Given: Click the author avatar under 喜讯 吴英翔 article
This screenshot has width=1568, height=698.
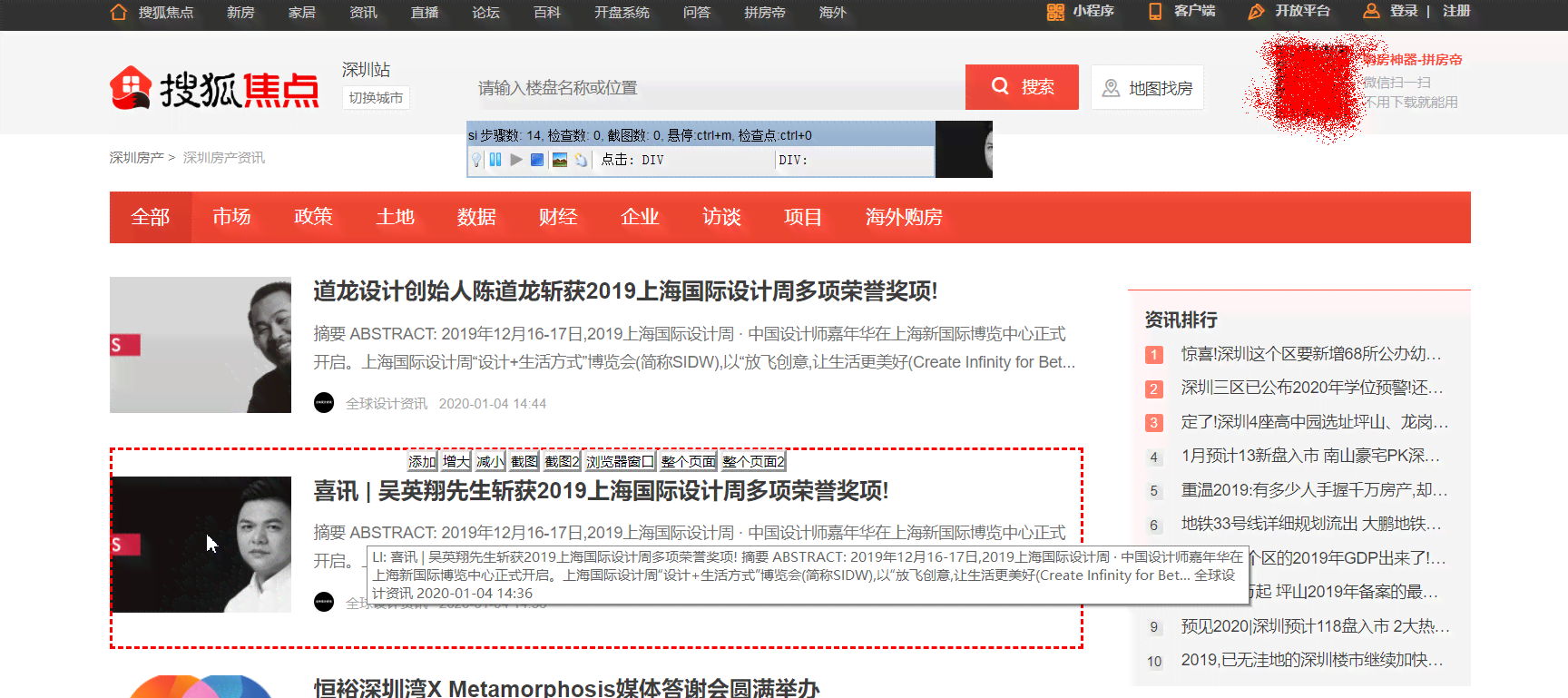Looking at the screenshot, I should coord(324,602).
